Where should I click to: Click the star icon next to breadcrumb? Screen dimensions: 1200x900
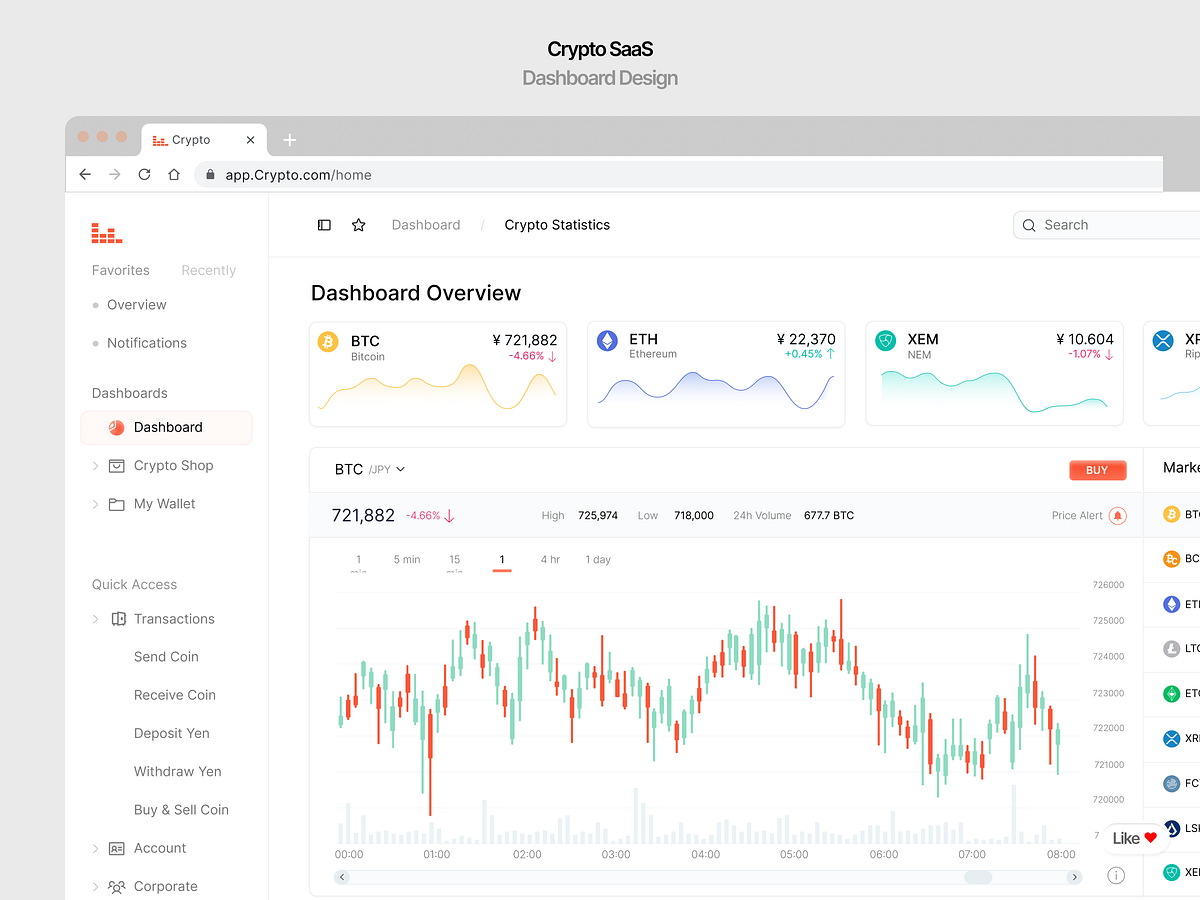pyautogui.click(x=358, y=225)
